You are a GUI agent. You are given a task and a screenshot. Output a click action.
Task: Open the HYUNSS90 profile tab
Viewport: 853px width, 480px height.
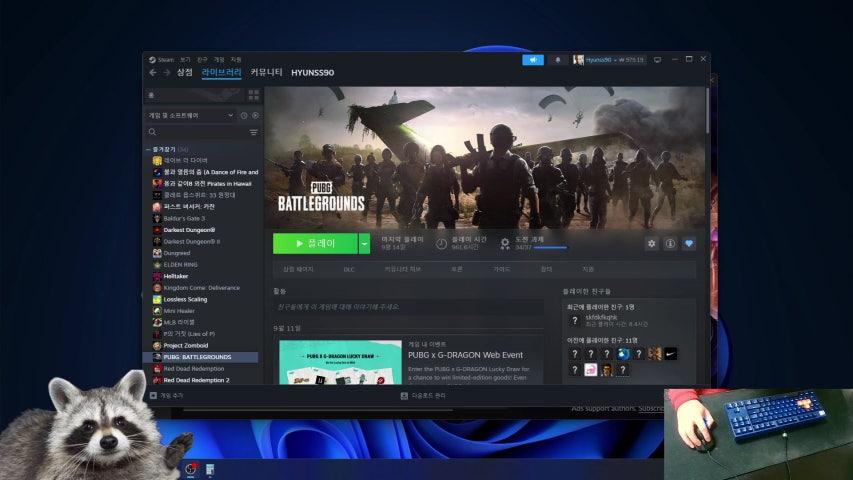(312, 72)
